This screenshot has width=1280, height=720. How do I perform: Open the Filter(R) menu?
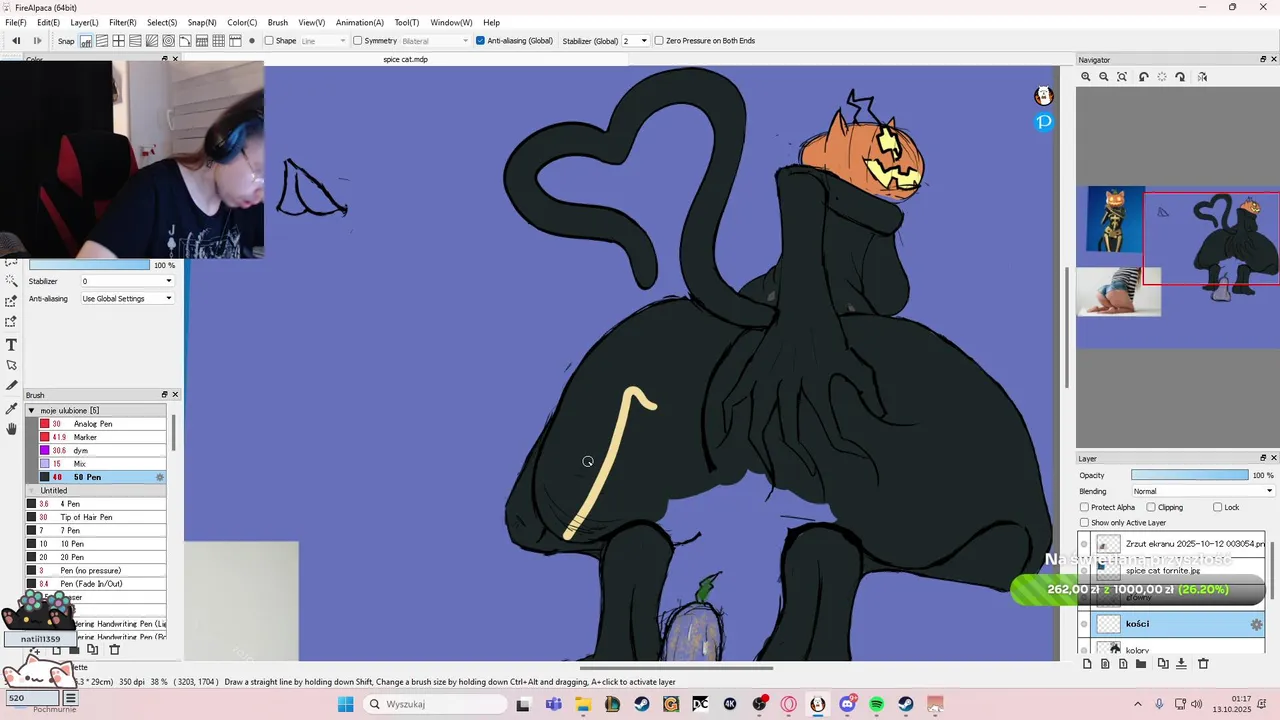coord(123,22)
